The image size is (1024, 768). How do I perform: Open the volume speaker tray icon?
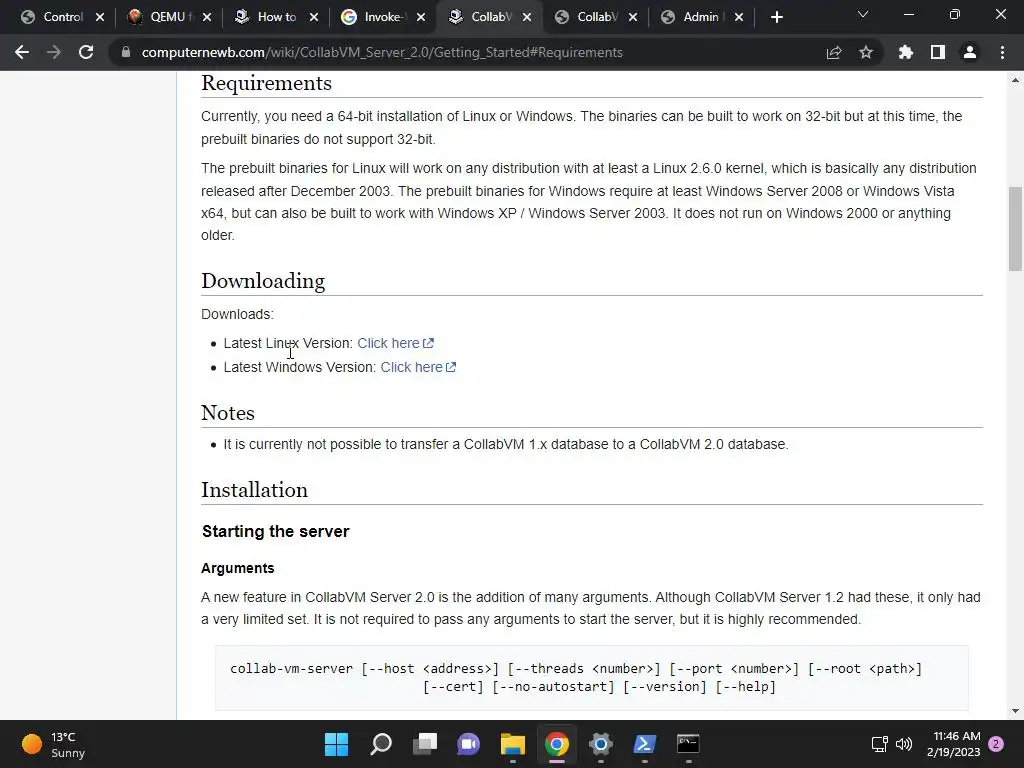[904, 744]
